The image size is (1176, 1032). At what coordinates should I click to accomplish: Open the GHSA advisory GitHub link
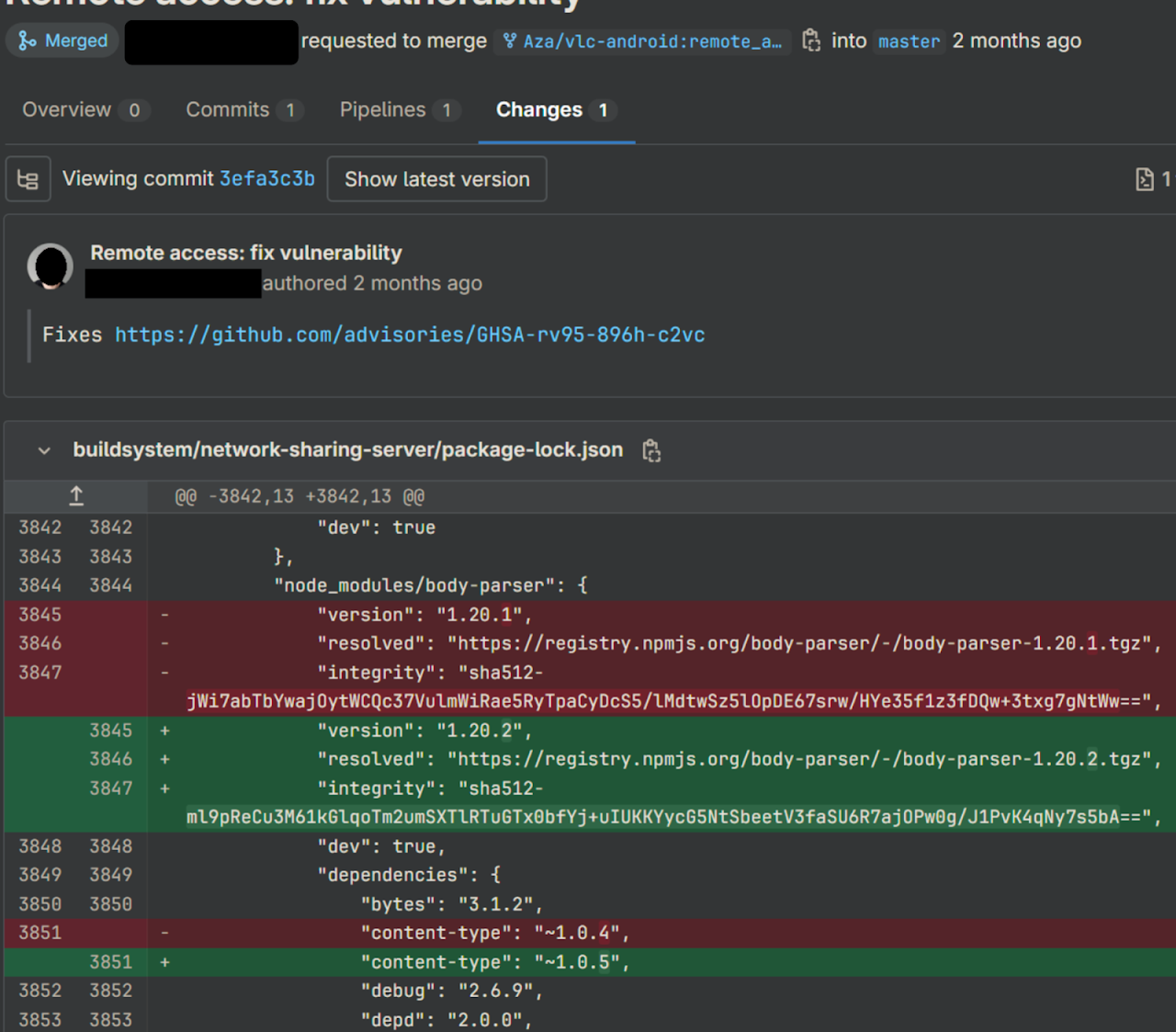410,335
